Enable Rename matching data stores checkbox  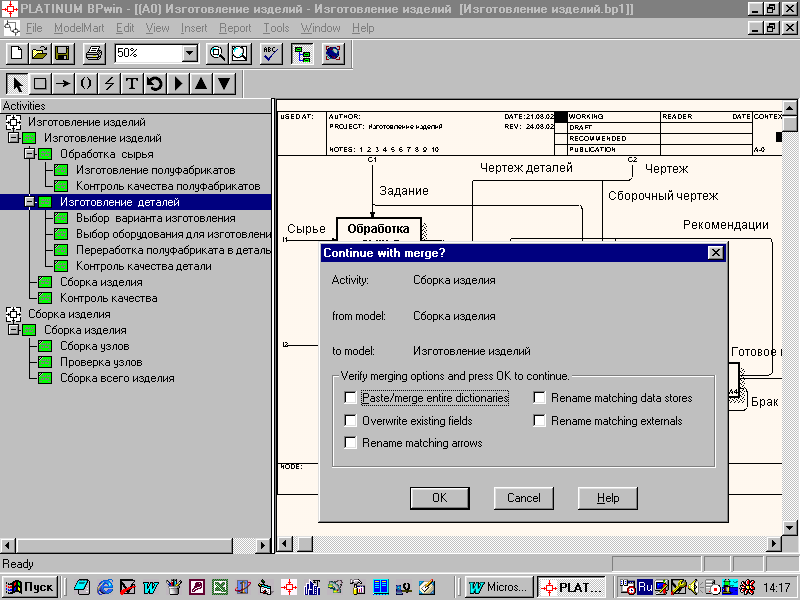click(539, 397)
